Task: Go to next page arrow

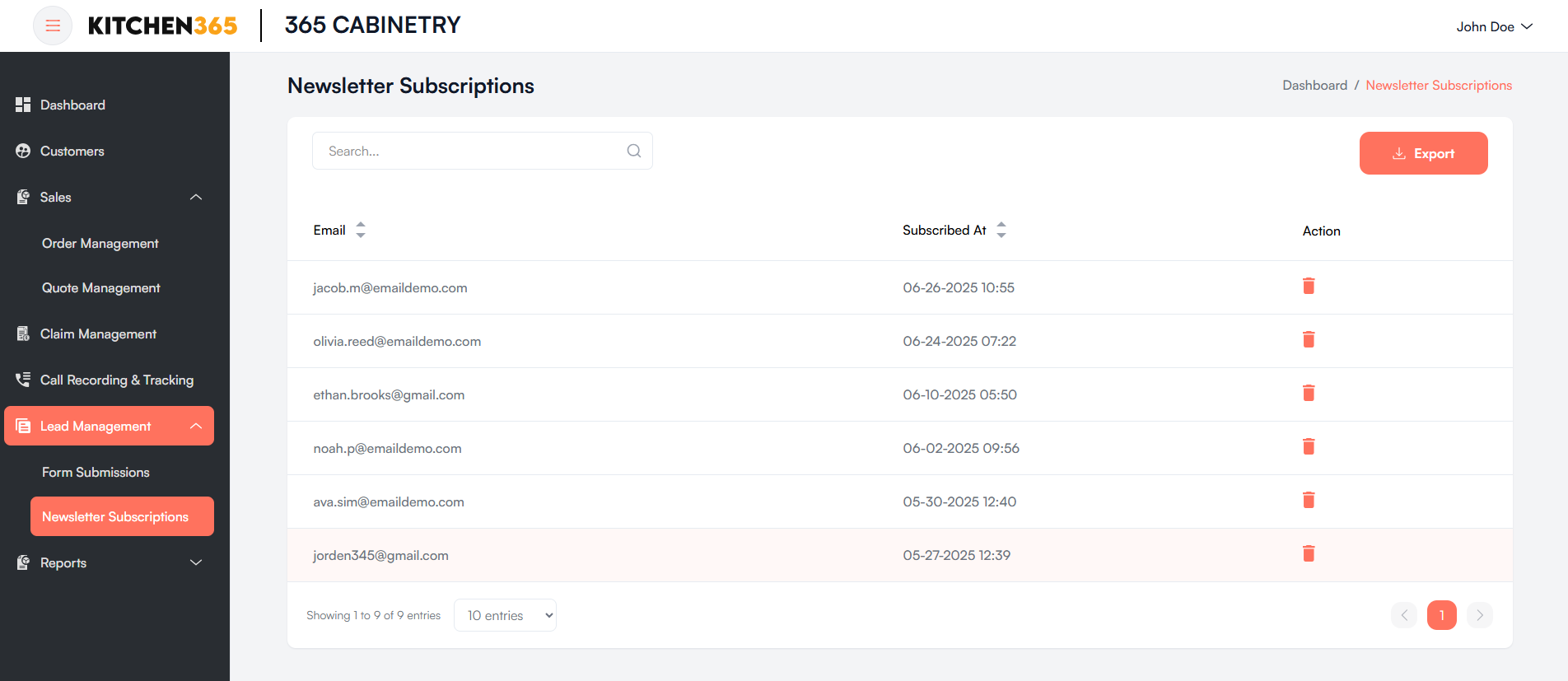Action: click(x=1480, y=615)
